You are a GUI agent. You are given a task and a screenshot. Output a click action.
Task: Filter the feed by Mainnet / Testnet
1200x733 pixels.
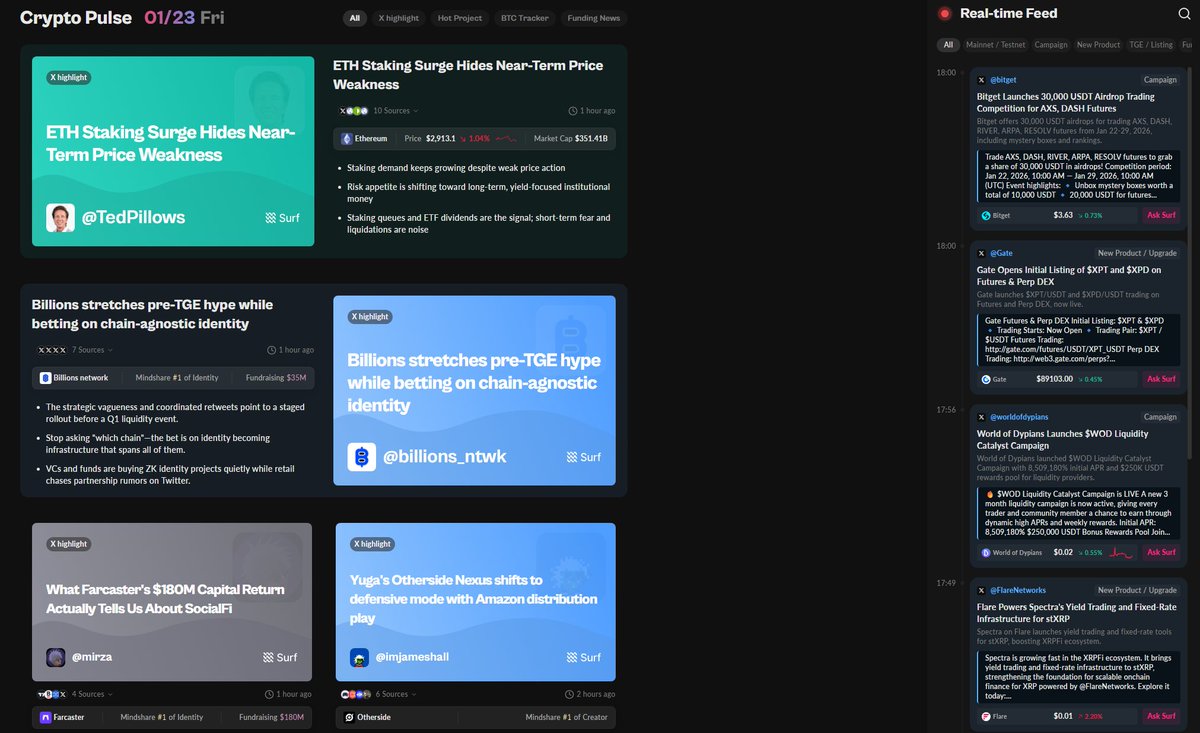pyautogui.click(x=996, y=45)
